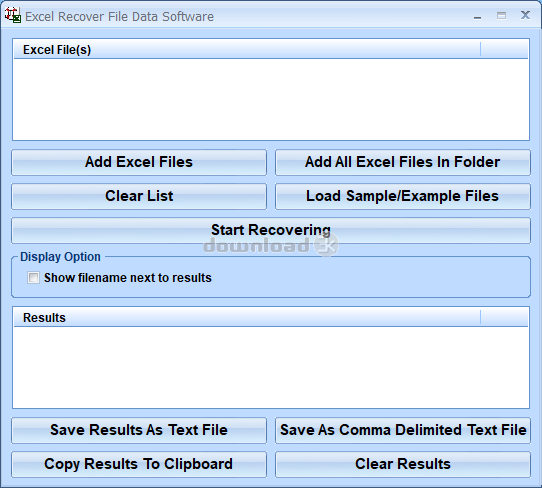
Task: Save As Comma Delimited Text File
Action: 403,430
